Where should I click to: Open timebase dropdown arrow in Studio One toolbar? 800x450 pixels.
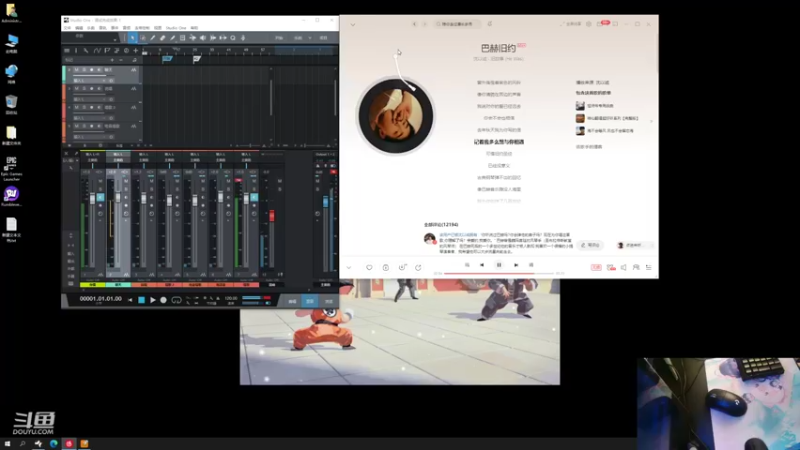pyautogui.click(x=310, y=38)
